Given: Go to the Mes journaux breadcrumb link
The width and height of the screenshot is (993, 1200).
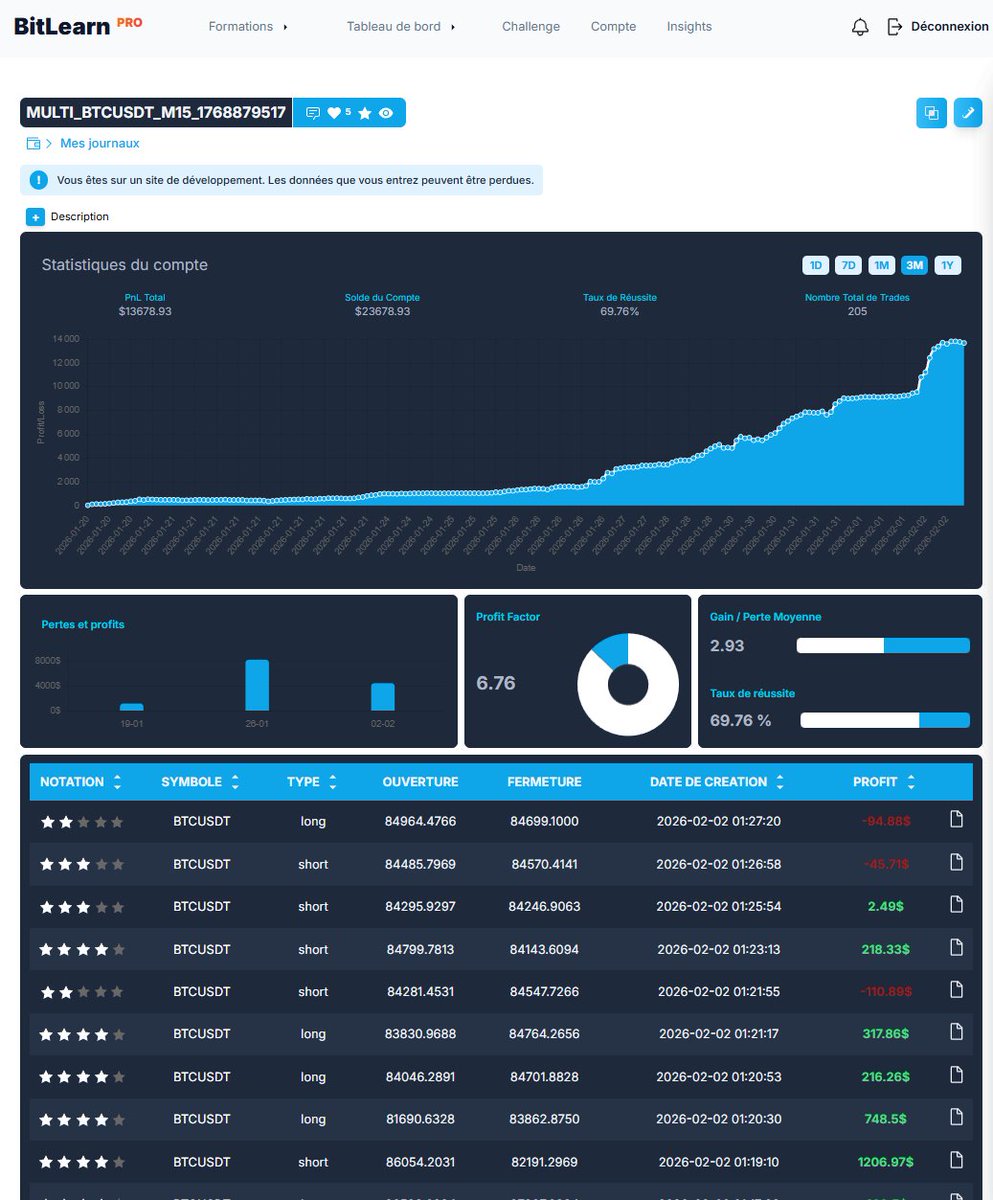Looking at the screenshot, I should (100, 143).
